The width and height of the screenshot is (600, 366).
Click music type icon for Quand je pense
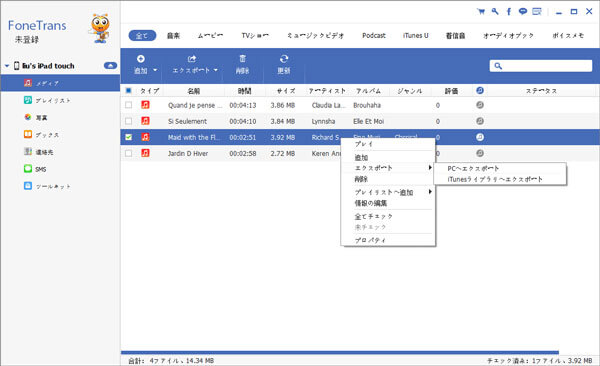145,105
